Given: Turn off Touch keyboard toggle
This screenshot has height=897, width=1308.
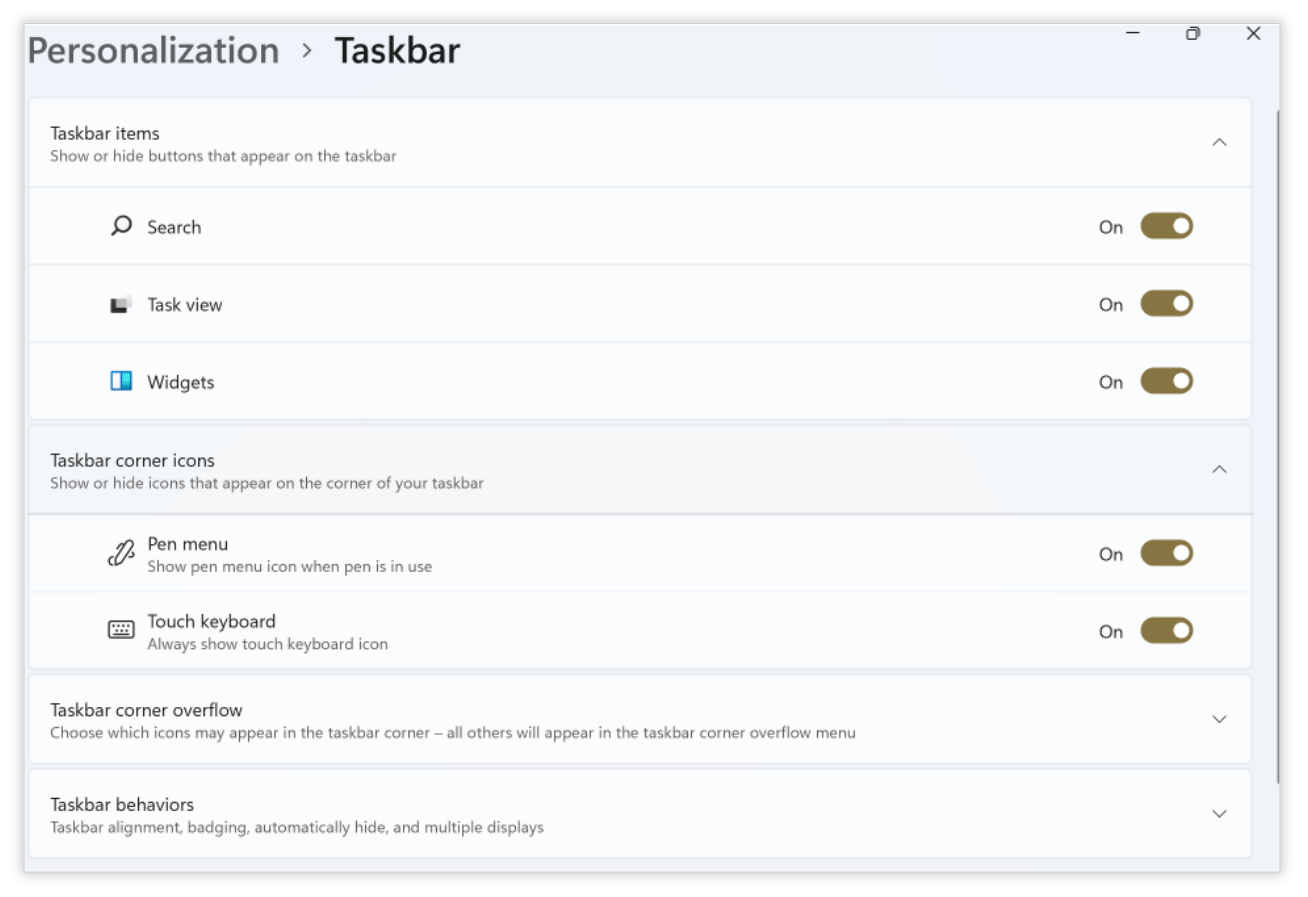Looking at the screenshot, I should [1166, 631].
